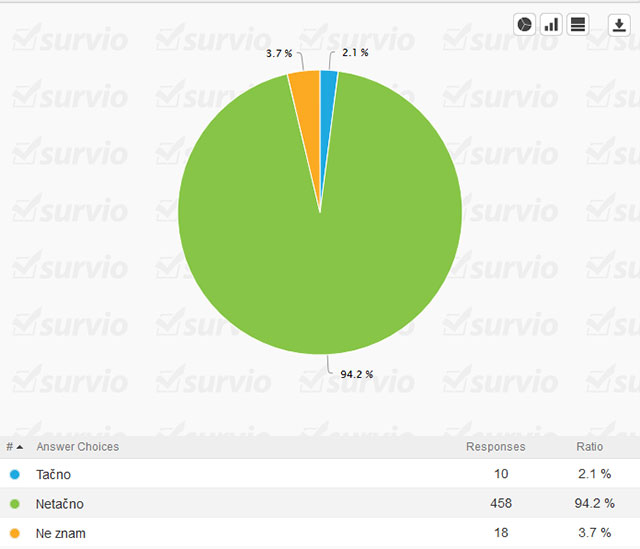Click the blue dot beside Tačno
Viewport: 640px width, 549px height.
click(14, 474)
